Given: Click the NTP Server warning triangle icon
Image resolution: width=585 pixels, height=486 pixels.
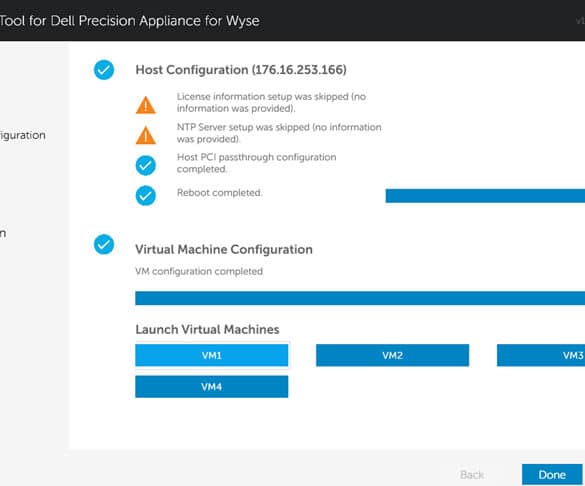Looking at the screenshot, I should pyautogui.click(x=146, y=135).
